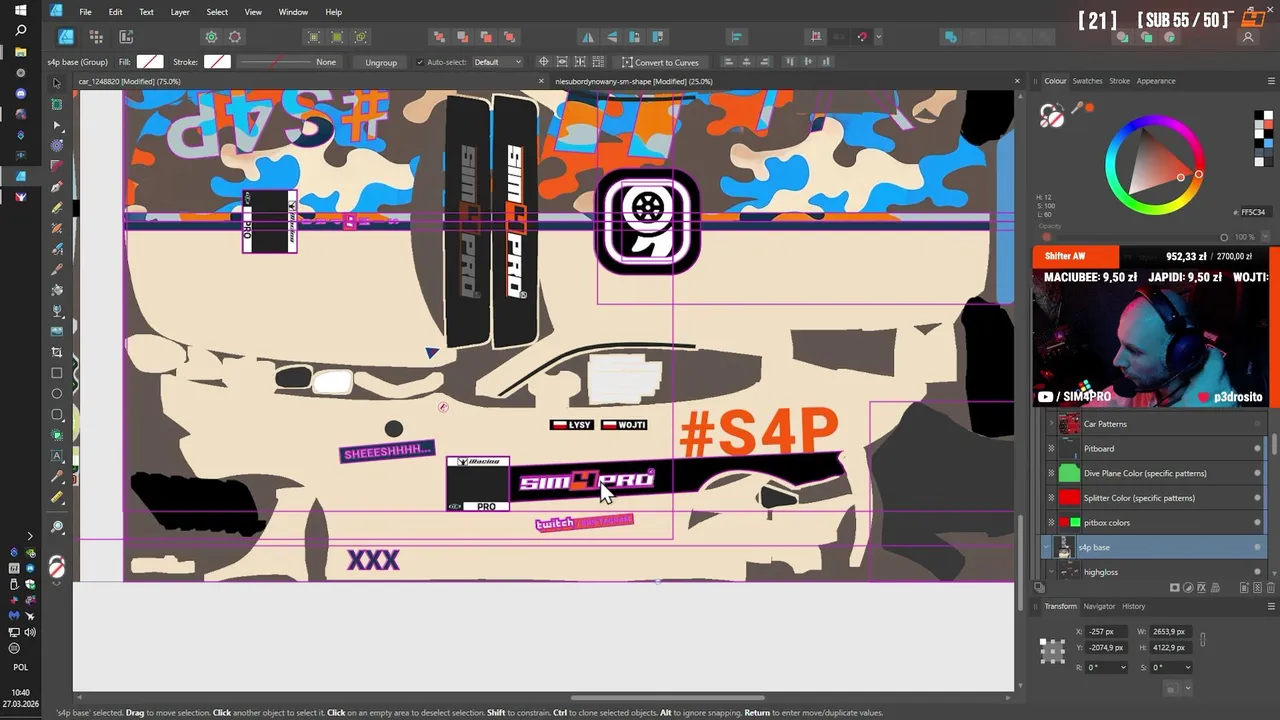Open the Layer menu
This screenshot has height=720, width=1280.
pos(180,12)
